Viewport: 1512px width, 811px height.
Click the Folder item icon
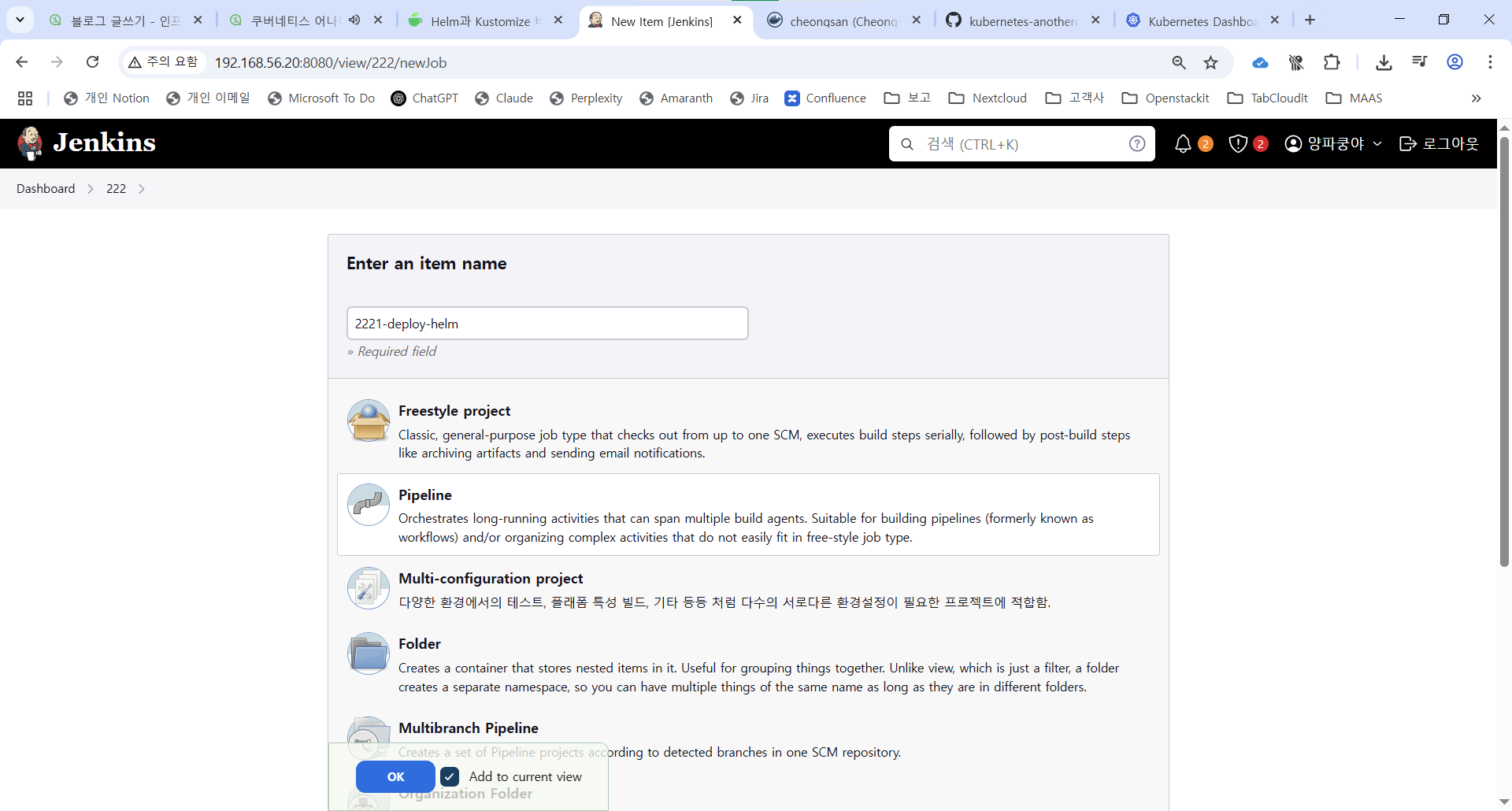[x=369, y=654]
